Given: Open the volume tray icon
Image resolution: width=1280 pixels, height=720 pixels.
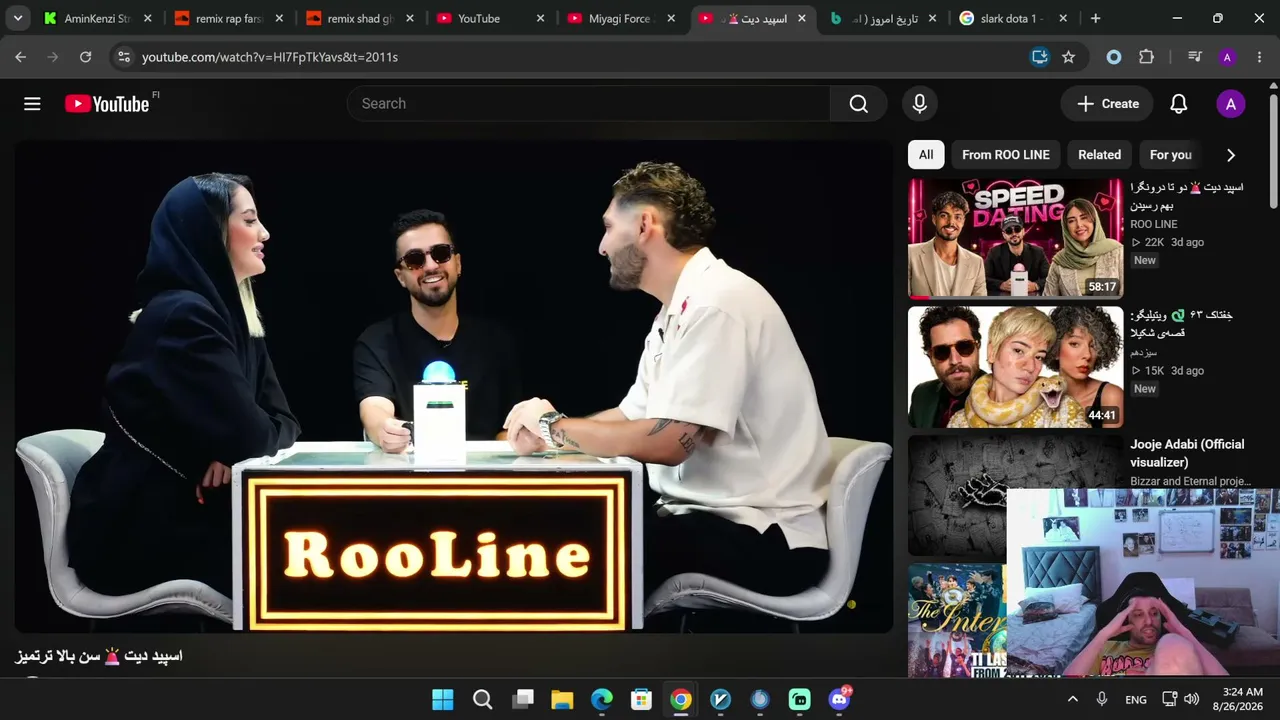Looking at the screenshot, I should tap(1191, 699).
